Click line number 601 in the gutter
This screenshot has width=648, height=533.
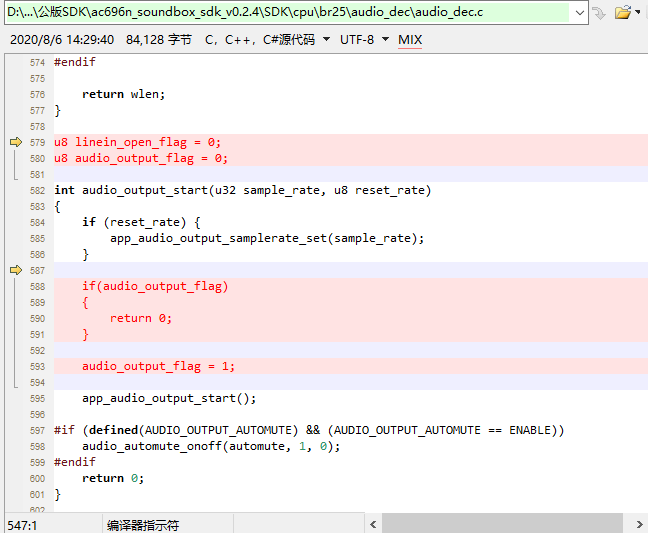point(37,494)
